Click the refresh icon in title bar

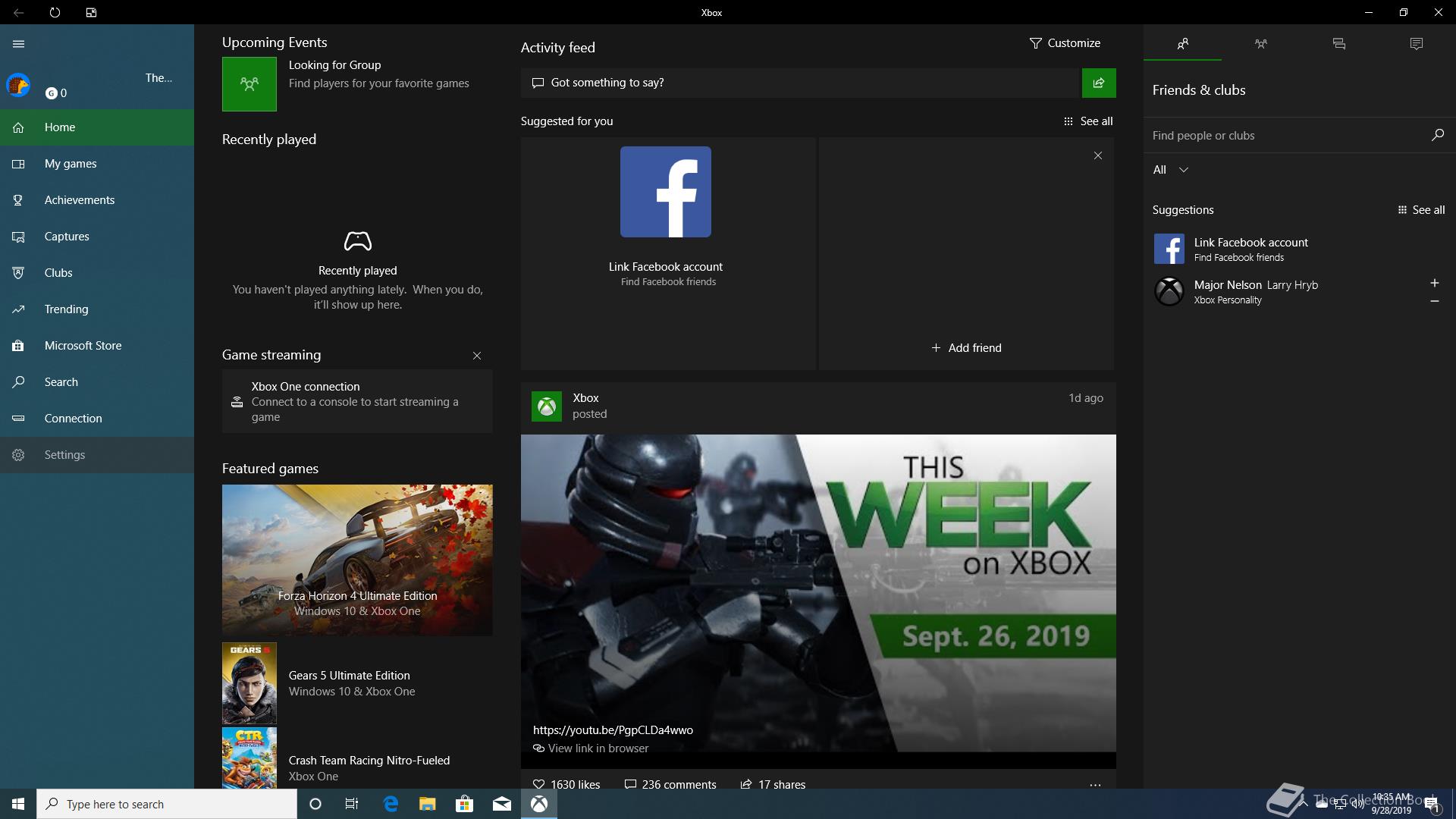click(x=55, y=12)
